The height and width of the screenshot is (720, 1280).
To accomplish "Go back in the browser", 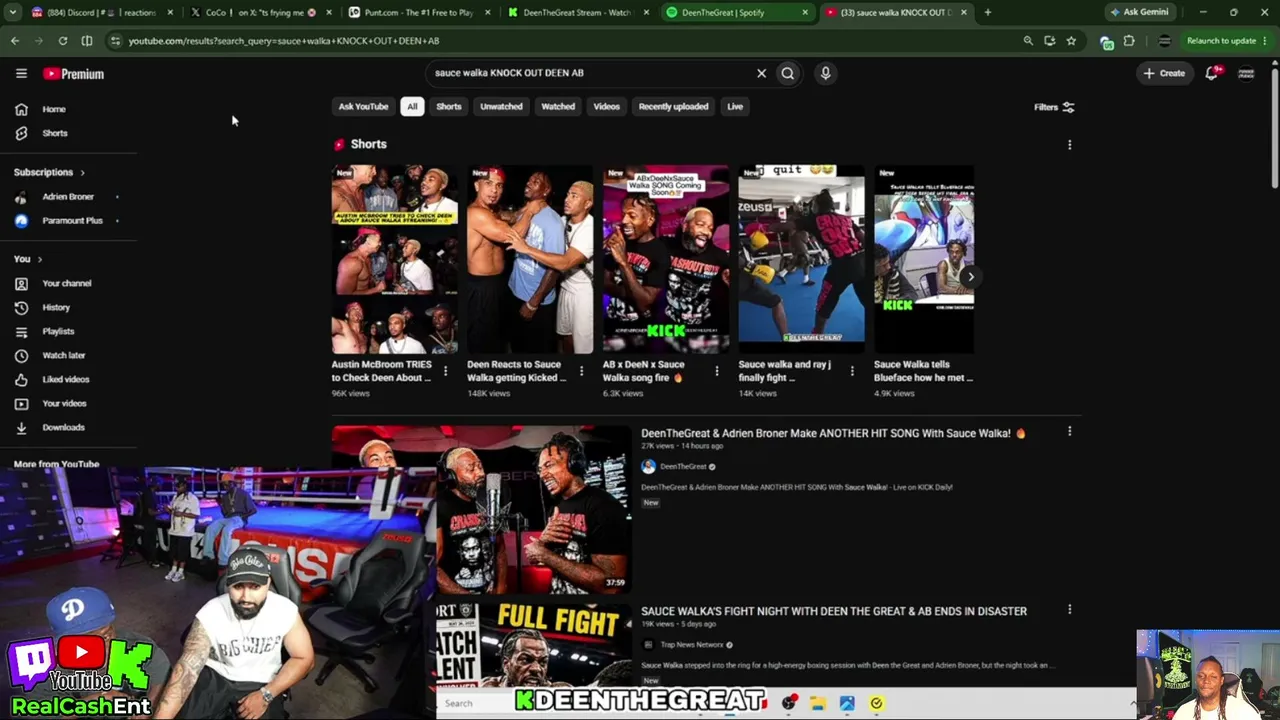I will (x=15, y=41).
